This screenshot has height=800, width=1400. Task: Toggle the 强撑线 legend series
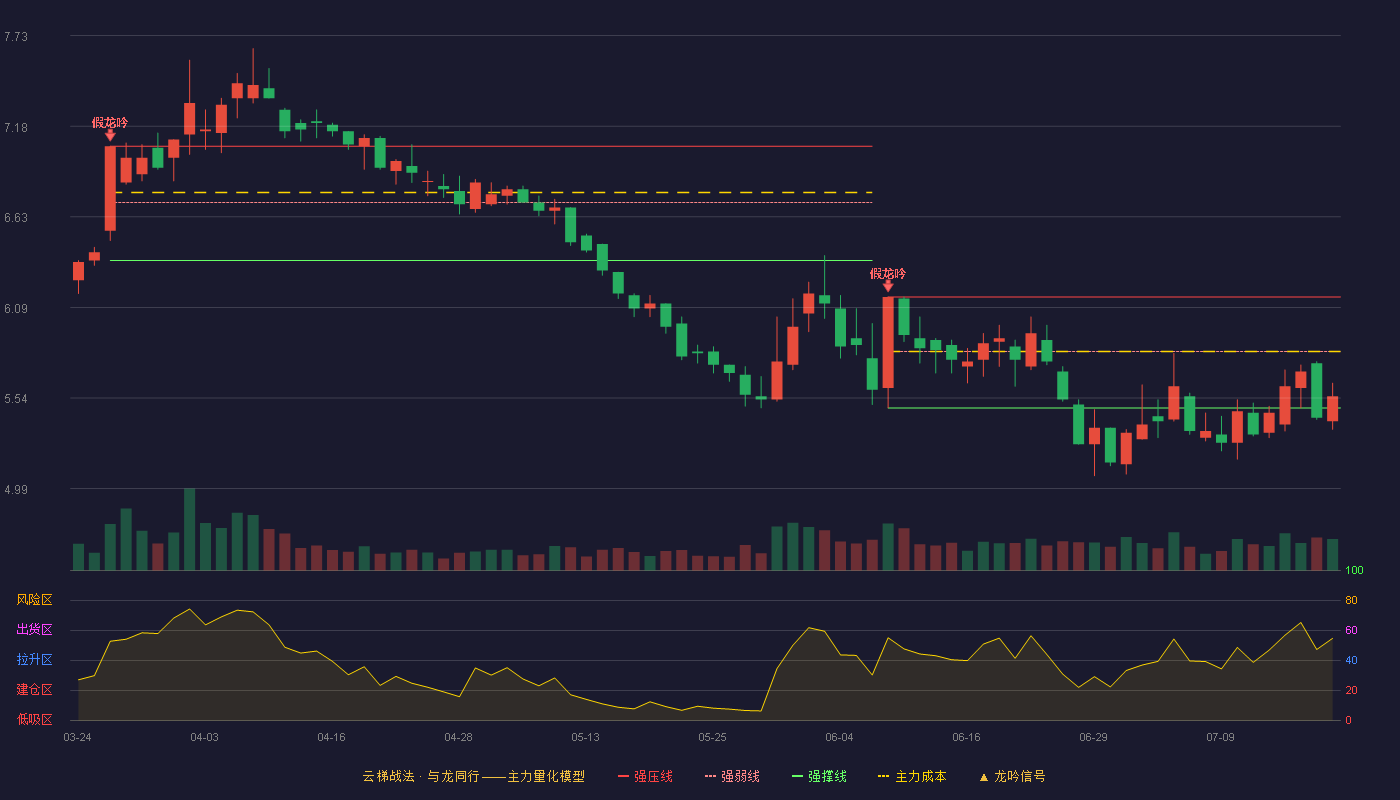(x=819, y=776)
